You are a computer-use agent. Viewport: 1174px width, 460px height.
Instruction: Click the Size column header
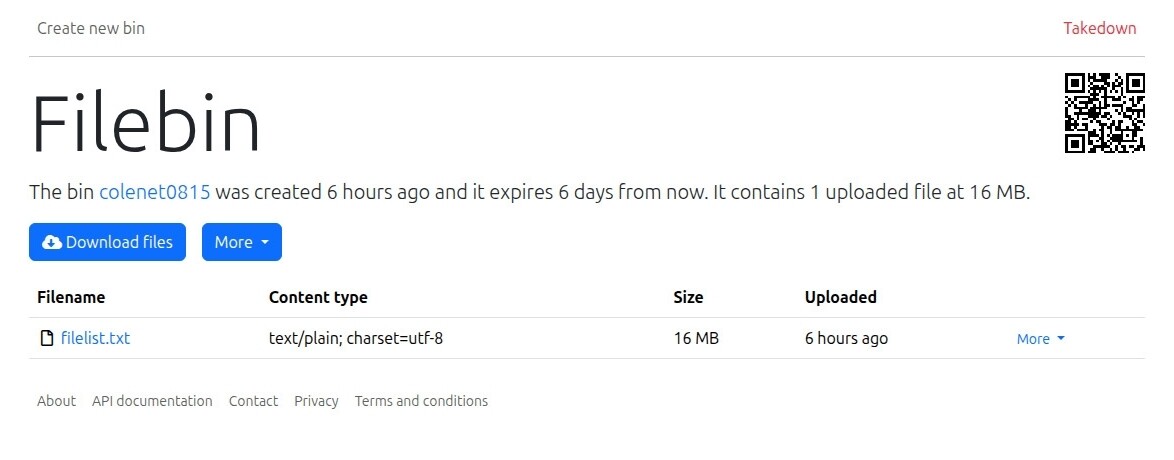[688, 297]
